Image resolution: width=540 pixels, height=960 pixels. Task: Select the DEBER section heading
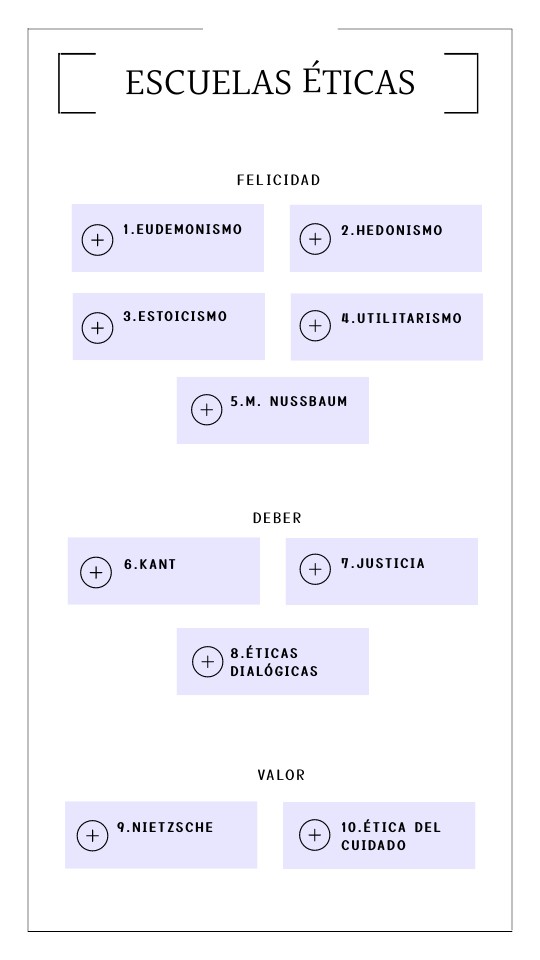[277, 518]
